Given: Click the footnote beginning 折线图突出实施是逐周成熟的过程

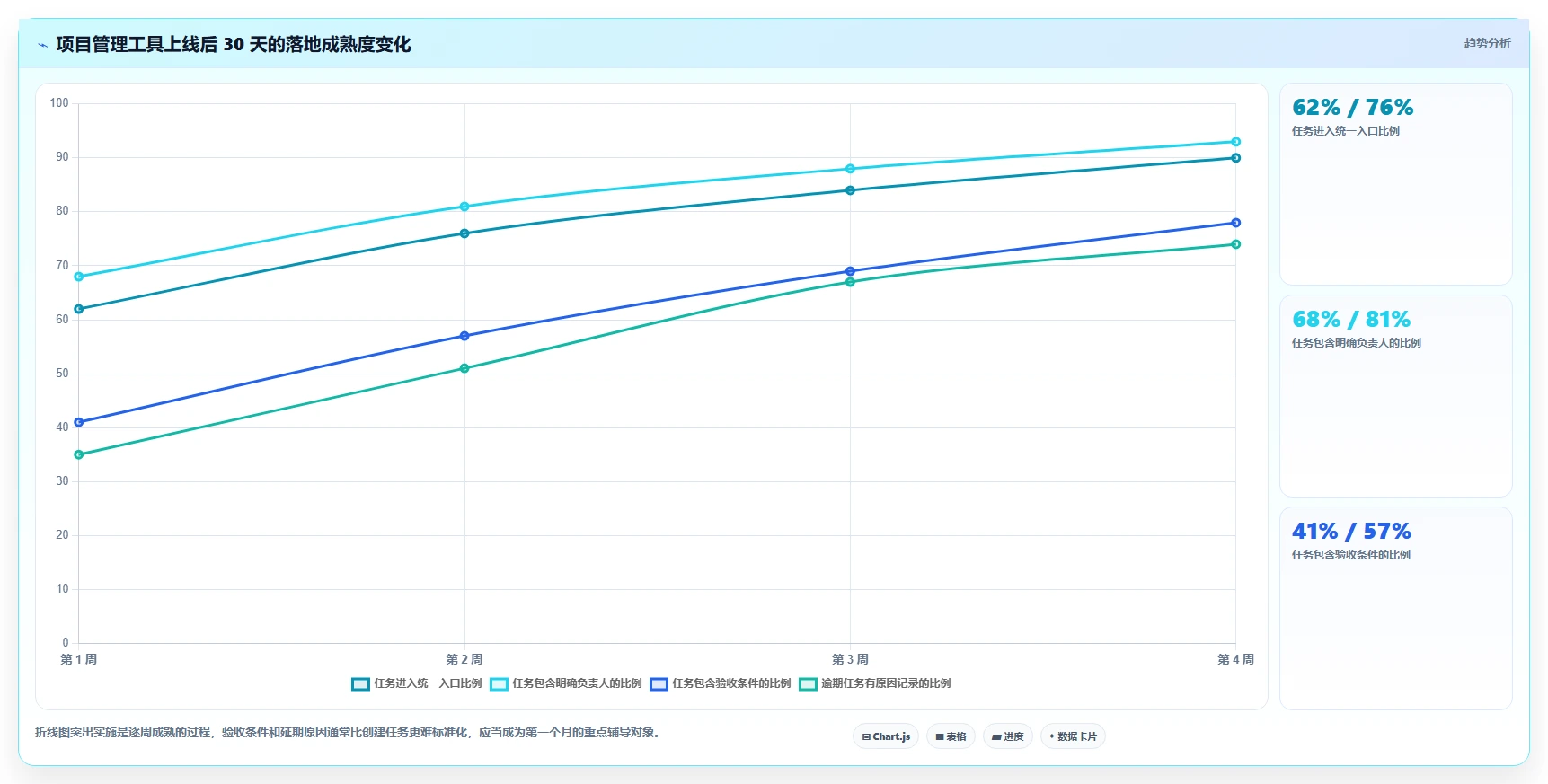Looking at the screenshot, I should pos(349,733).
